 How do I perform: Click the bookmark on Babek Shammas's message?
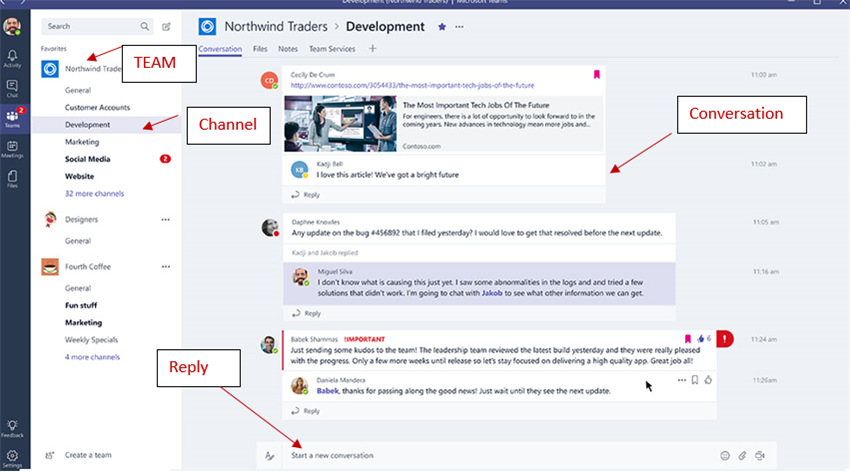coord(687,339)
